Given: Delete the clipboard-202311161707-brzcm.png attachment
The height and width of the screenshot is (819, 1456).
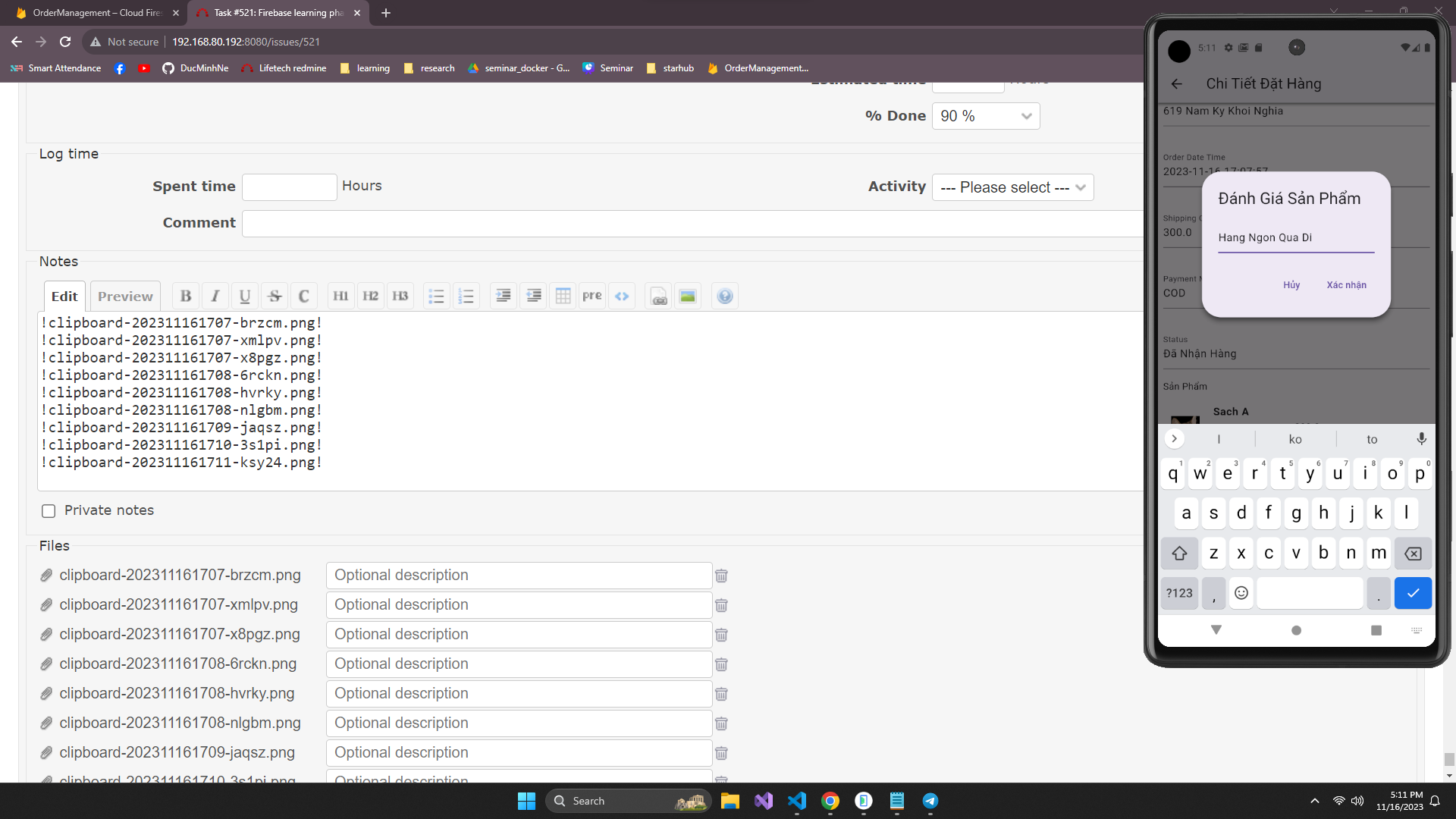Looking at the screenshot, I should [721, 576].
